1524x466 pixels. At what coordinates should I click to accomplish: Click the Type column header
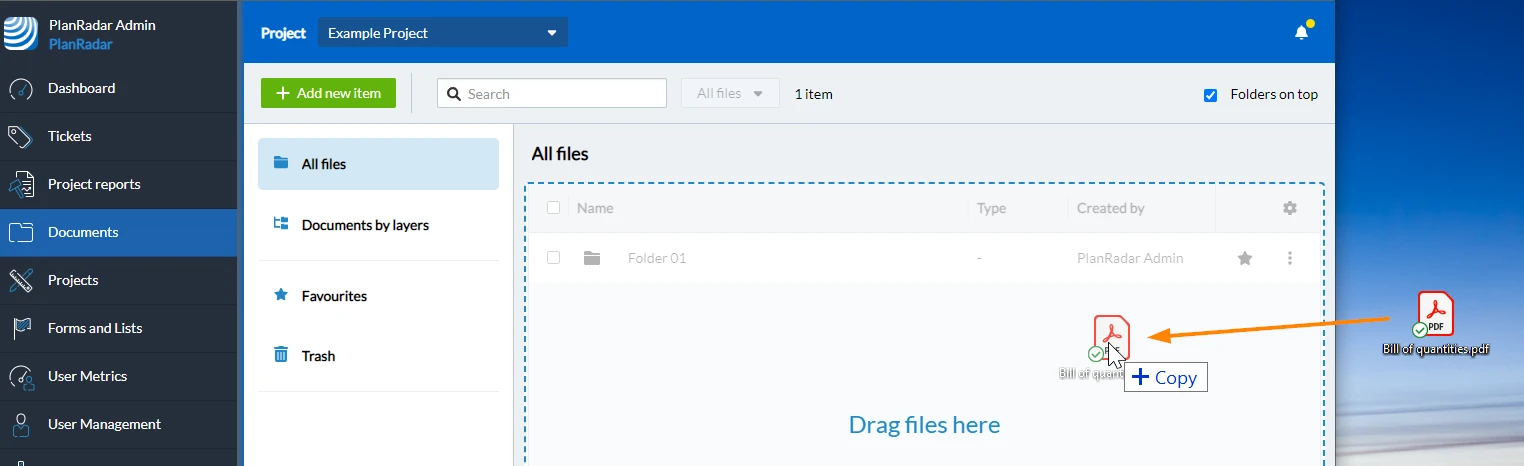pyautogui.click(x=991, y=208)
